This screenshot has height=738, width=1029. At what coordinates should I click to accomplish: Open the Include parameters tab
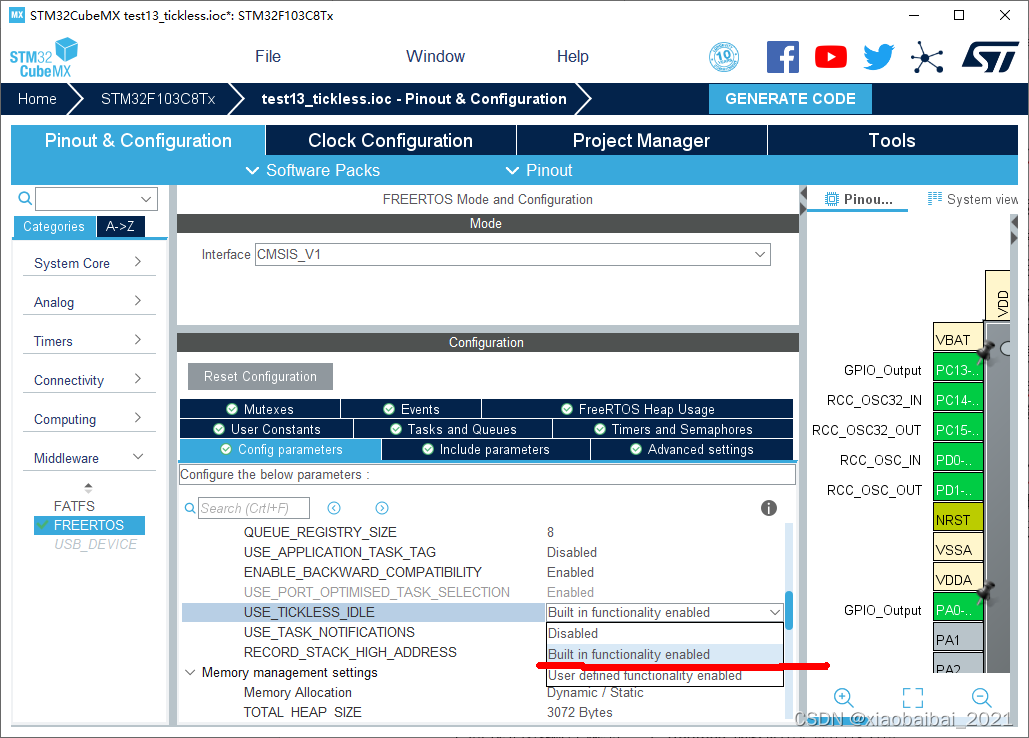[x=486, y=449]
